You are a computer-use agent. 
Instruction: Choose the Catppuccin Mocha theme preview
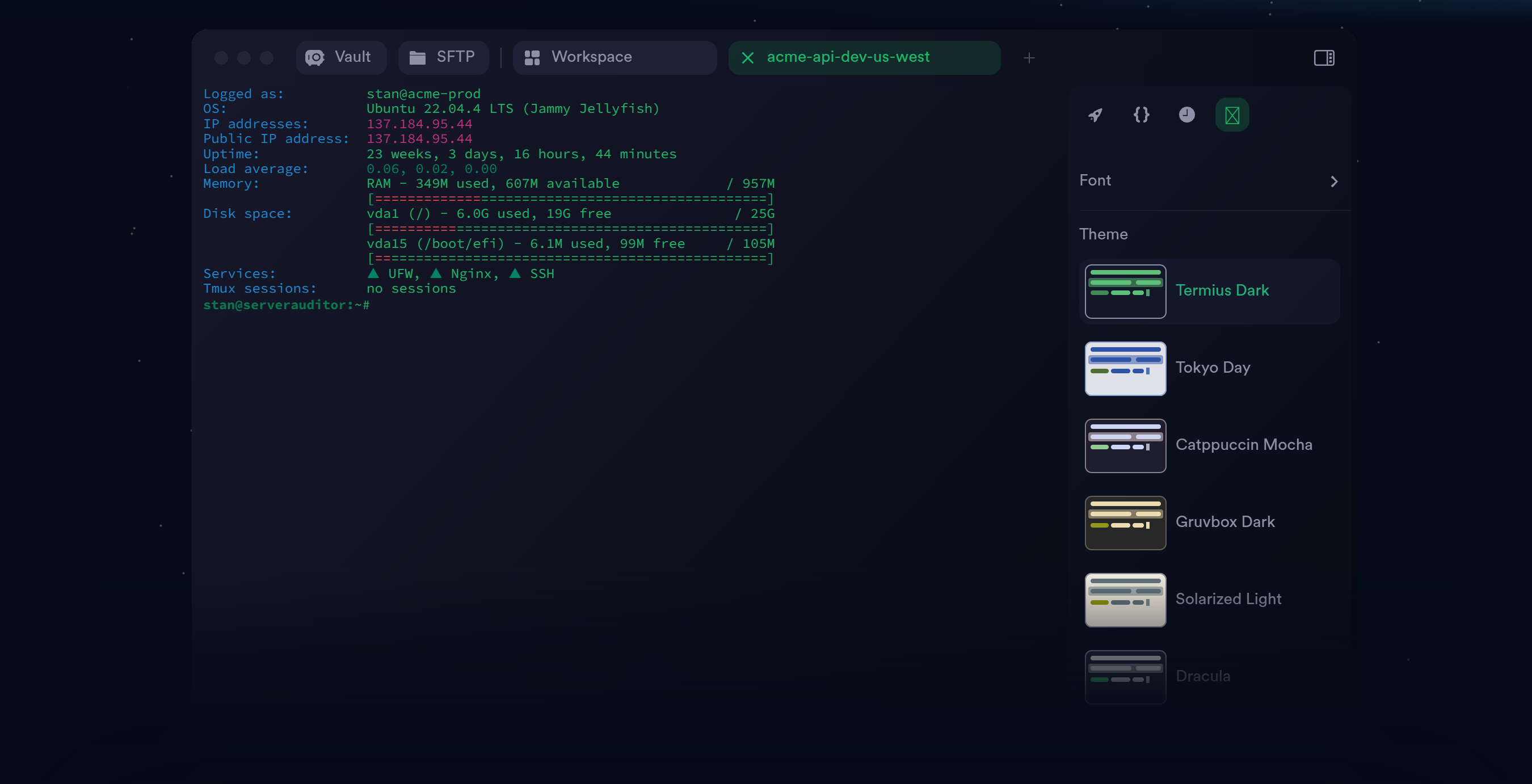1125,445
